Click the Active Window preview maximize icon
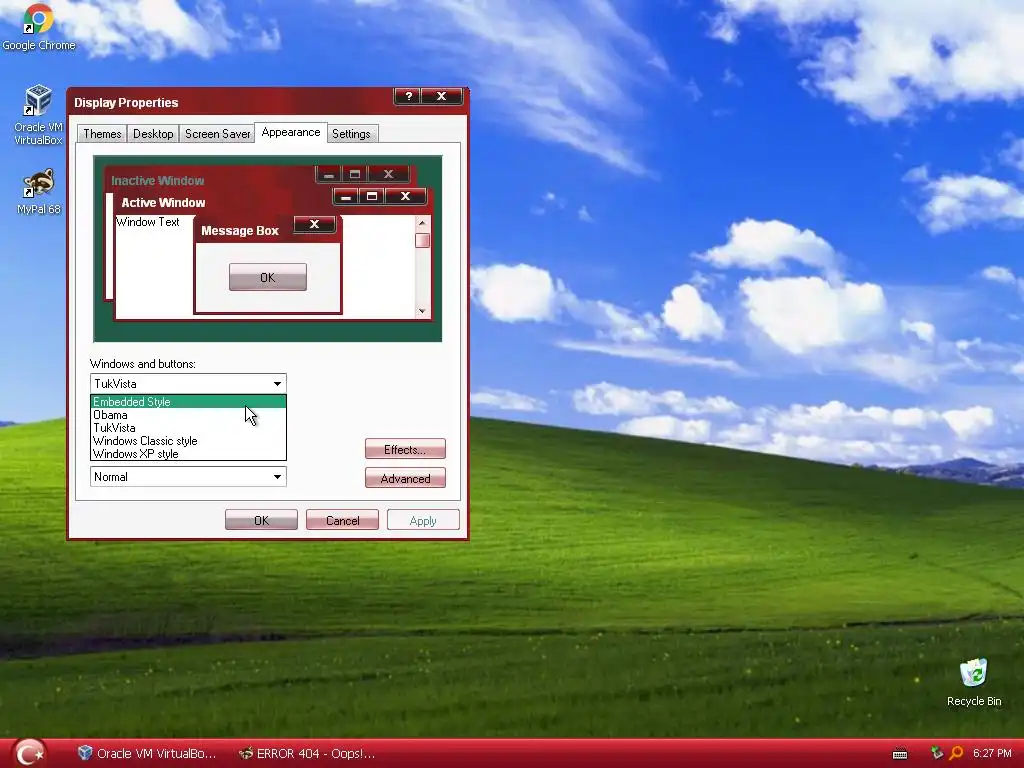The image size is (1024, 768). (x=372, y=196)
